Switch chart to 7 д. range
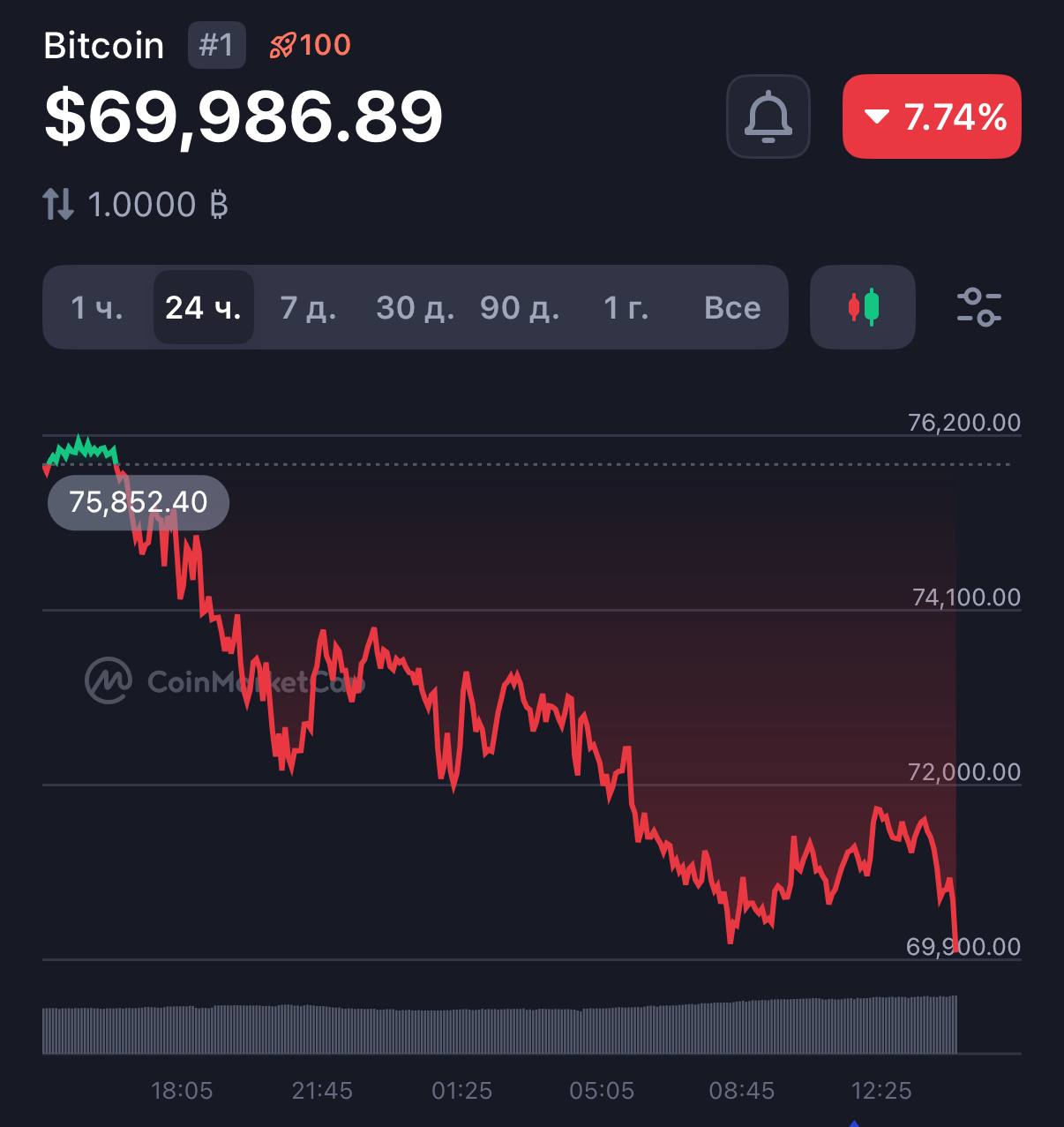 point(308,307)
